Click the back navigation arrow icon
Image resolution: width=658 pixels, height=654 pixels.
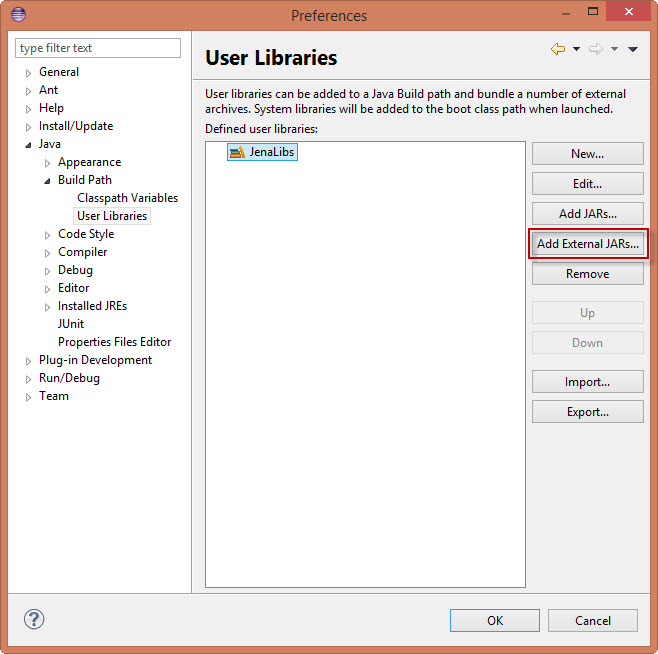tap(558, 49)
